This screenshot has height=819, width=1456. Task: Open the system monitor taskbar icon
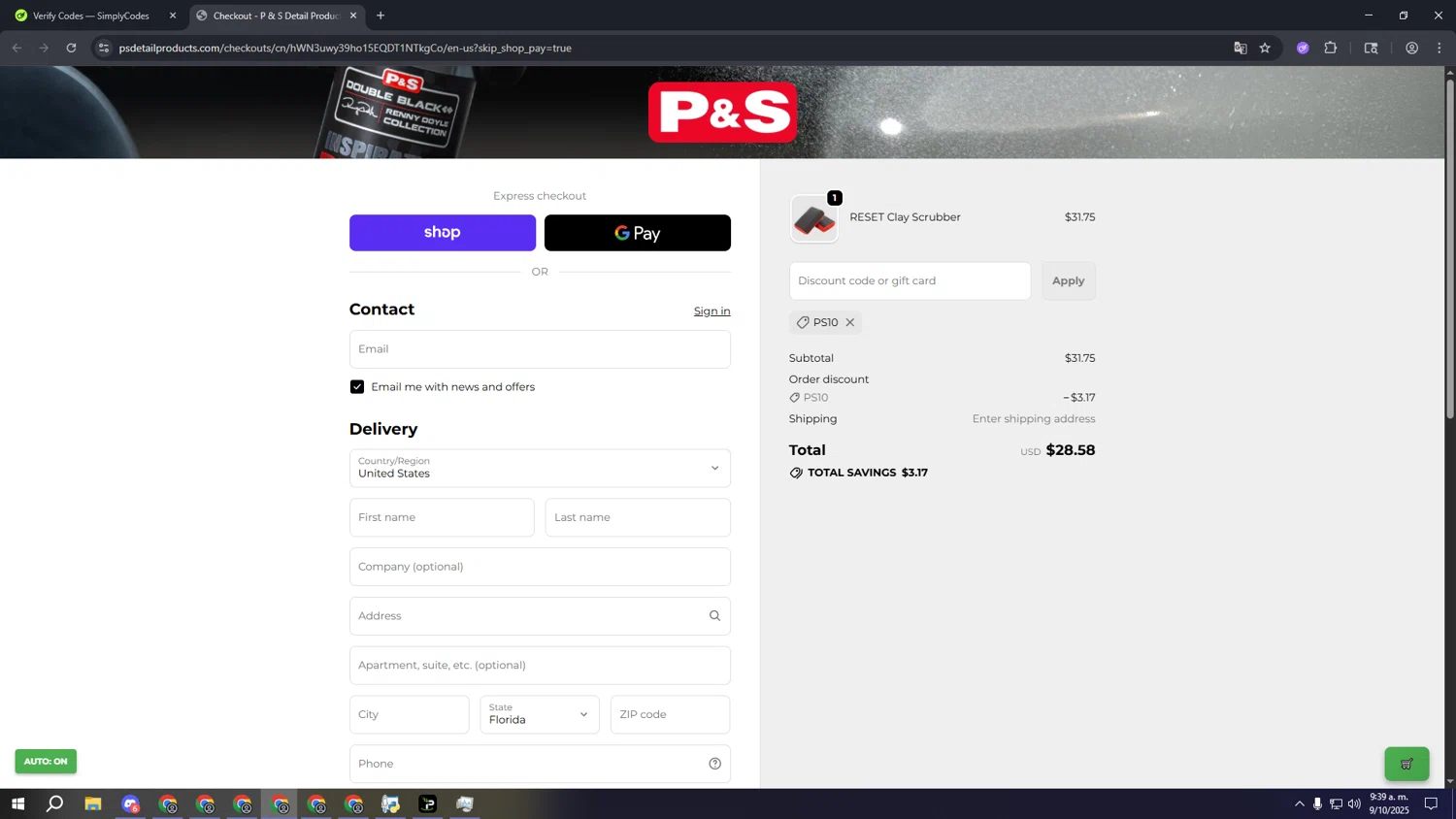[465, 803]
